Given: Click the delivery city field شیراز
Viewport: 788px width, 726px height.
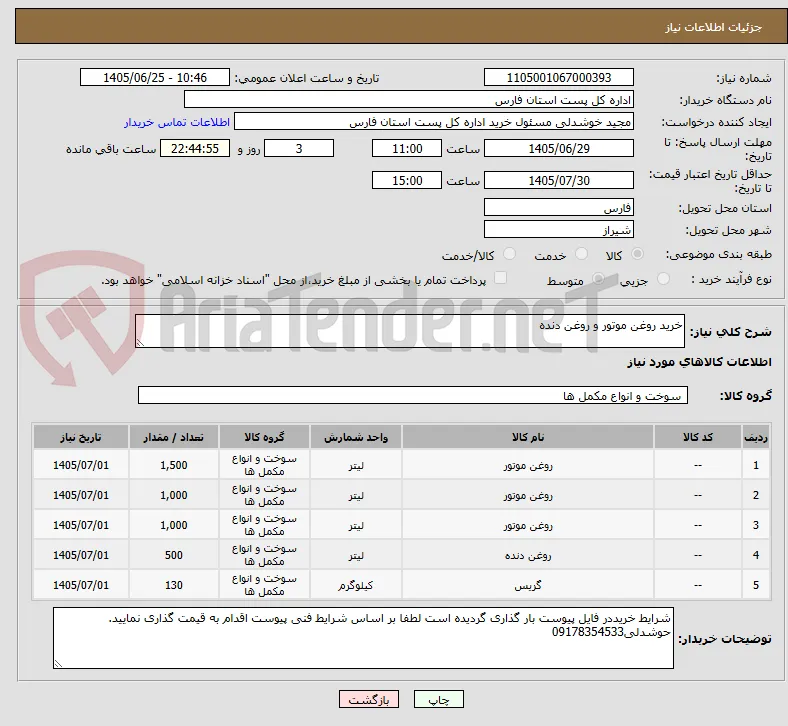Looking at the screenshot, I should pos(559,230).
